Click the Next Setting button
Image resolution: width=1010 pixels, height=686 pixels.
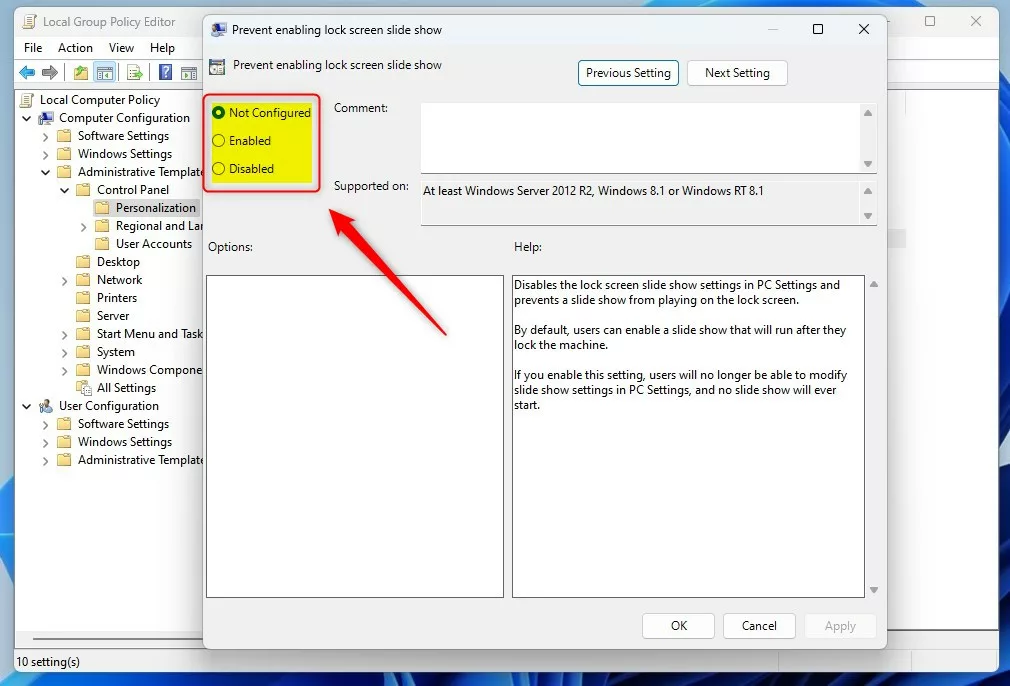(x=737, y=73)
